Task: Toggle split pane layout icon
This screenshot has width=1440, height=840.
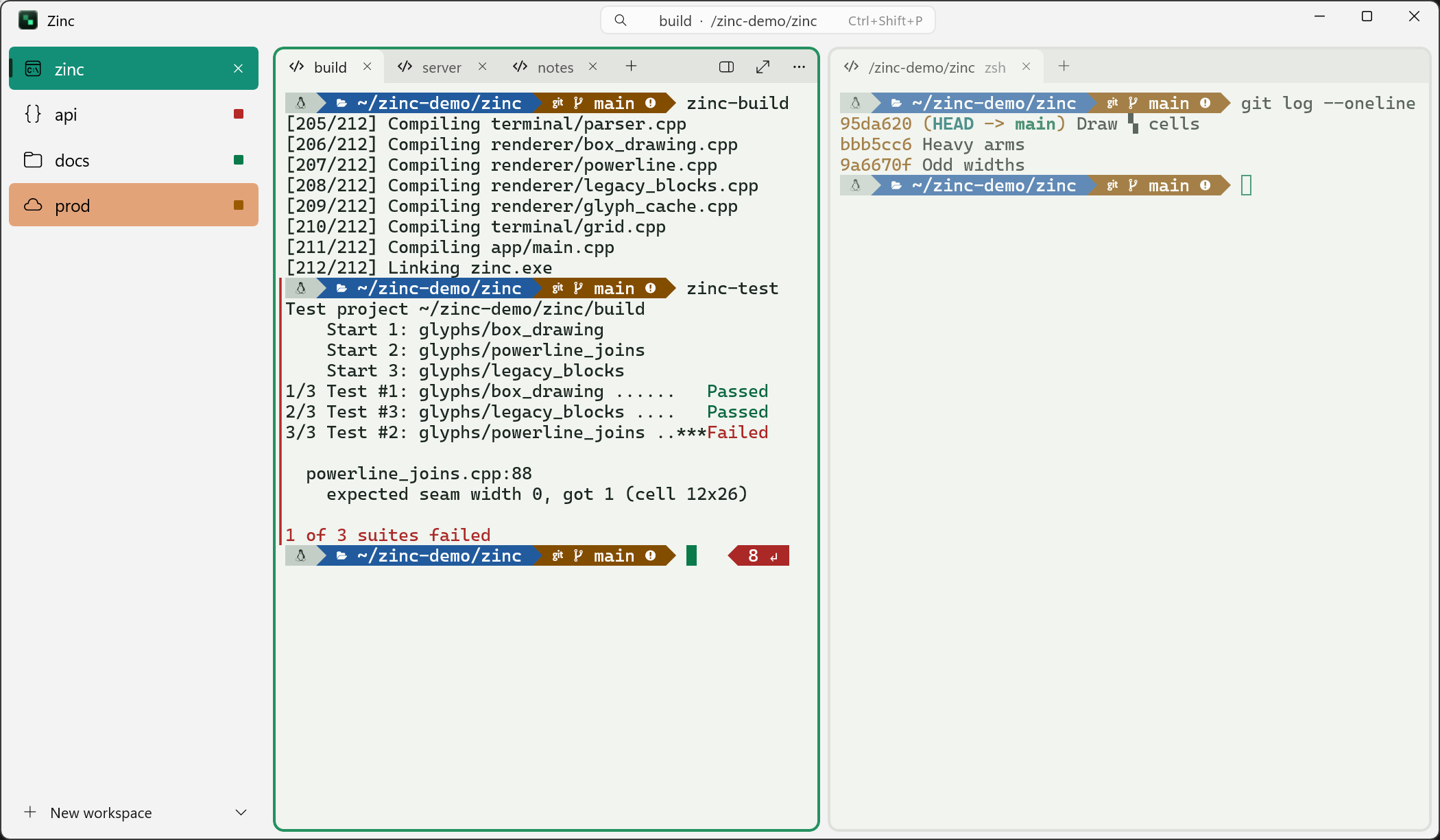Action: tap(727, 67)
